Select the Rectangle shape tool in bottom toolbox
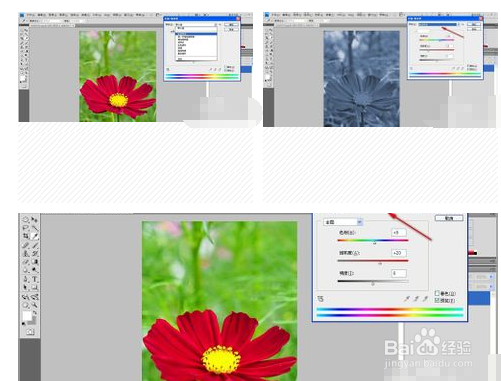501x381 pixels. [35, 287]
